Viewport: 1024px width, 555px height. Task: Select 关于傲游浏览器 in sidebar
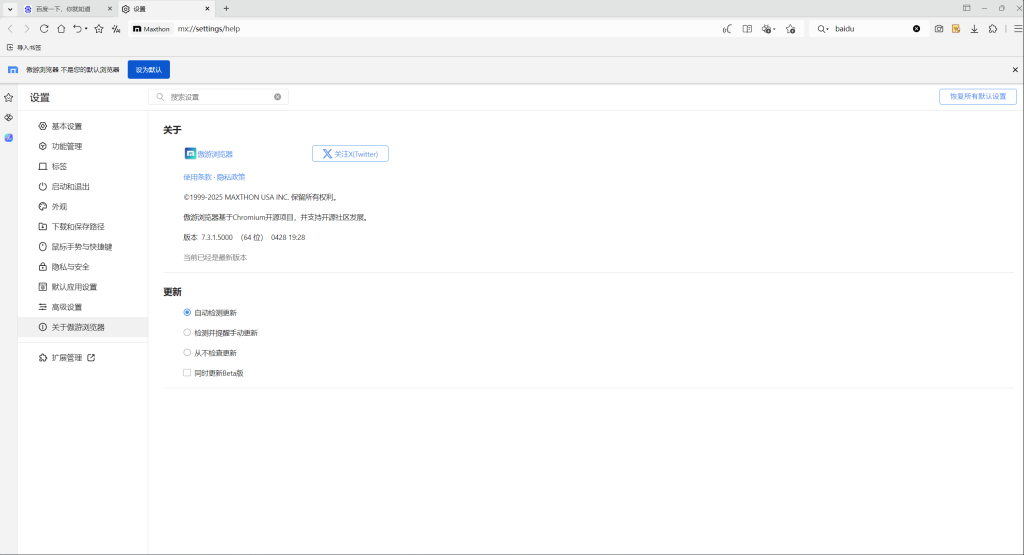pos(83,327)
